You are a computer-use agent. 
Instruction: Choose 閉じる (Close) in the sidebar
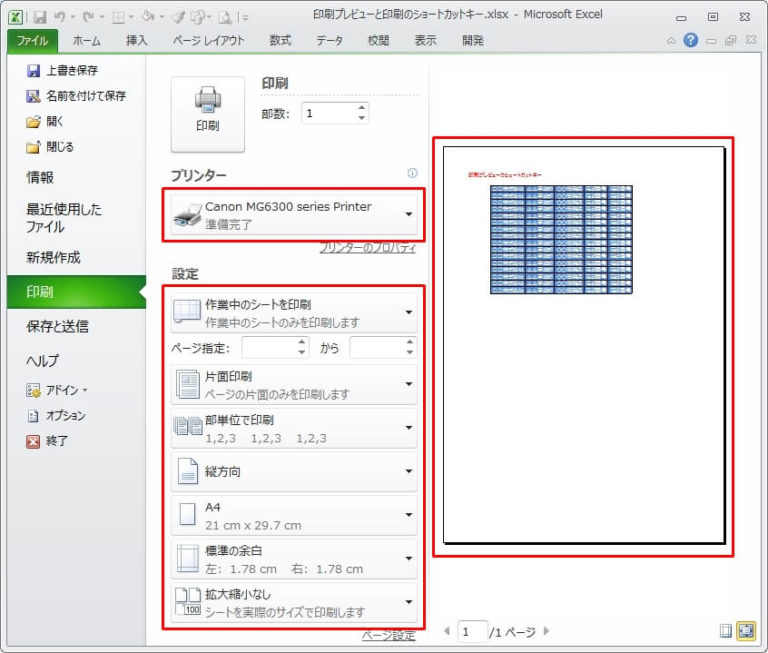(x=50, y=147)
